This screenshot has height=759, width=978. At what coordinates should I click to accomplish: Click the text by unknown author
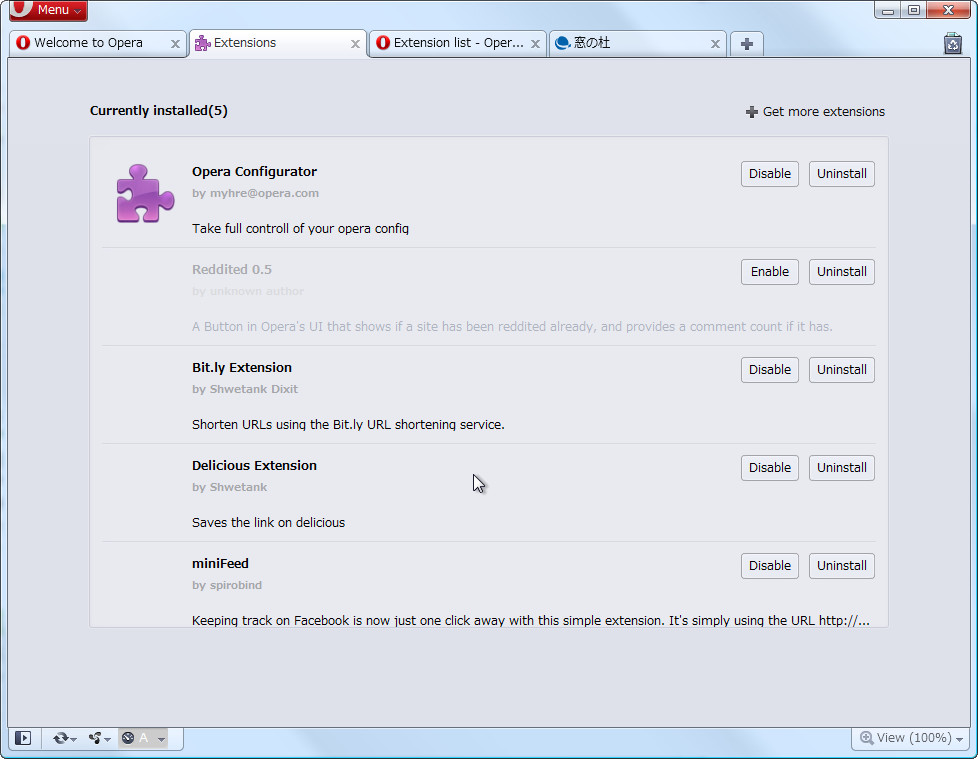248,291
